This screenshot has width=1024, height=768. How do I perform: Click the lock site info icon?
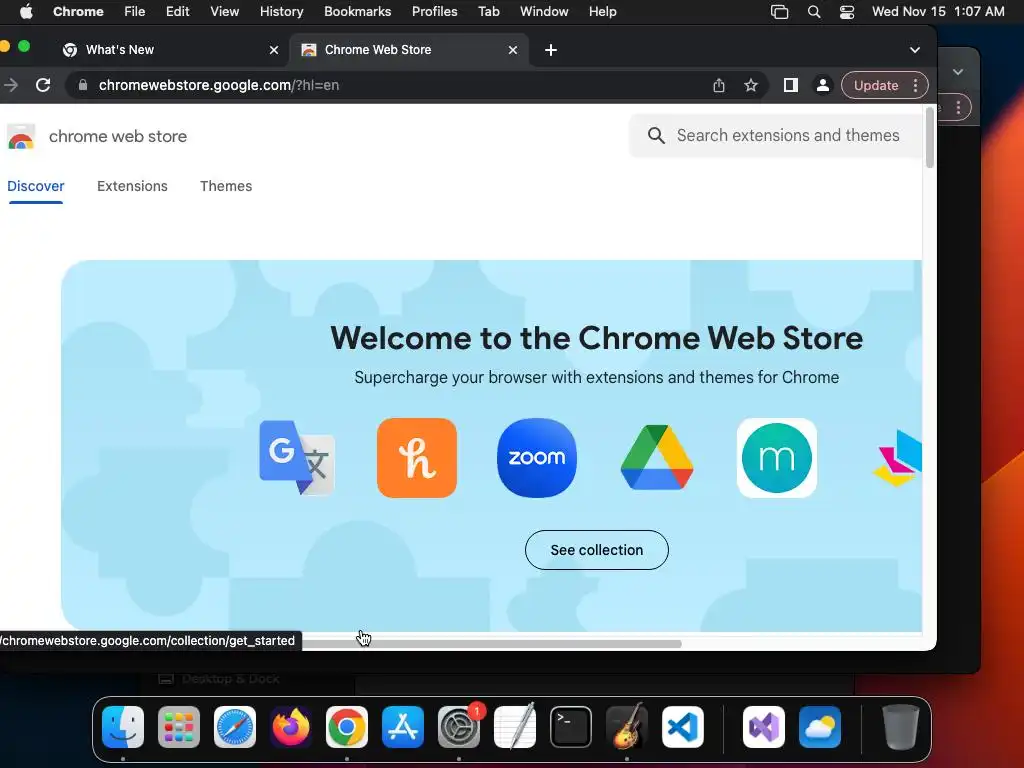(x=83, y=85)
